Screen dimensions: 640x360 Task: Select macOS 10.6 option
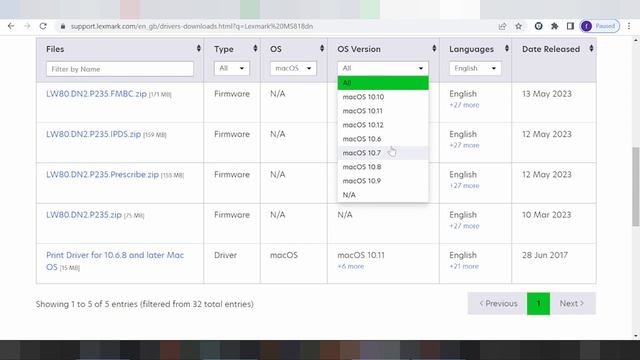pyautogui.click(x=383, y=139)
